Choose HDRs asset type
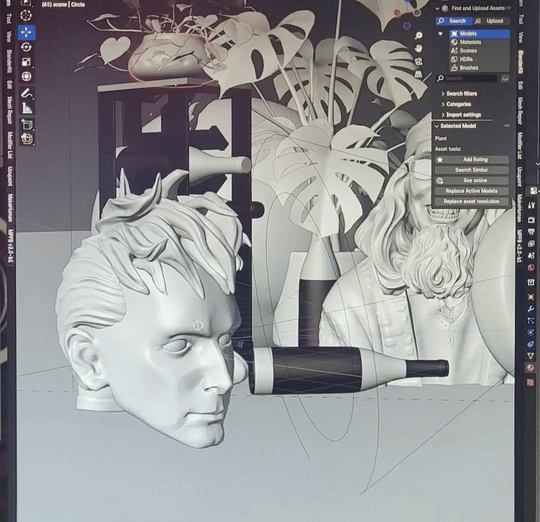 (x=480, y=59)
